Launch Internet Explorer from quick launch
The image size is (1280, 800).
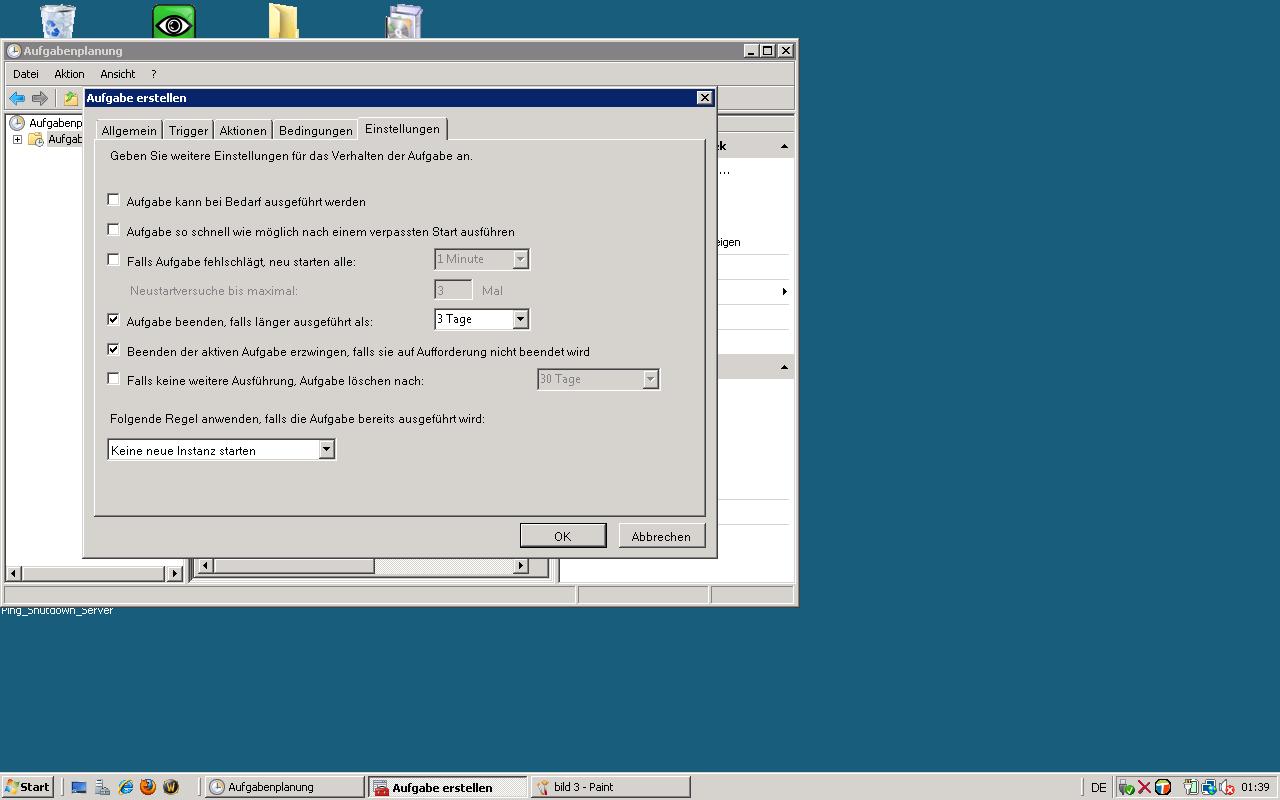pos(126,787)
